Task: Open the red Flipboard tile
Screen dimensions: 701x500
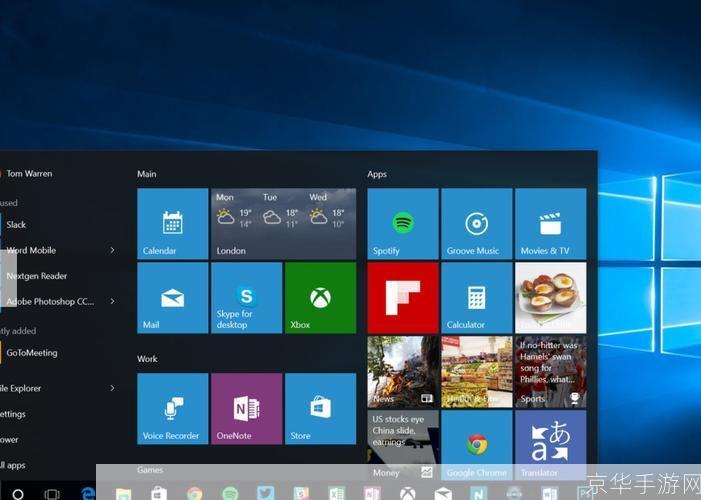Action: [x=403, y=298]
